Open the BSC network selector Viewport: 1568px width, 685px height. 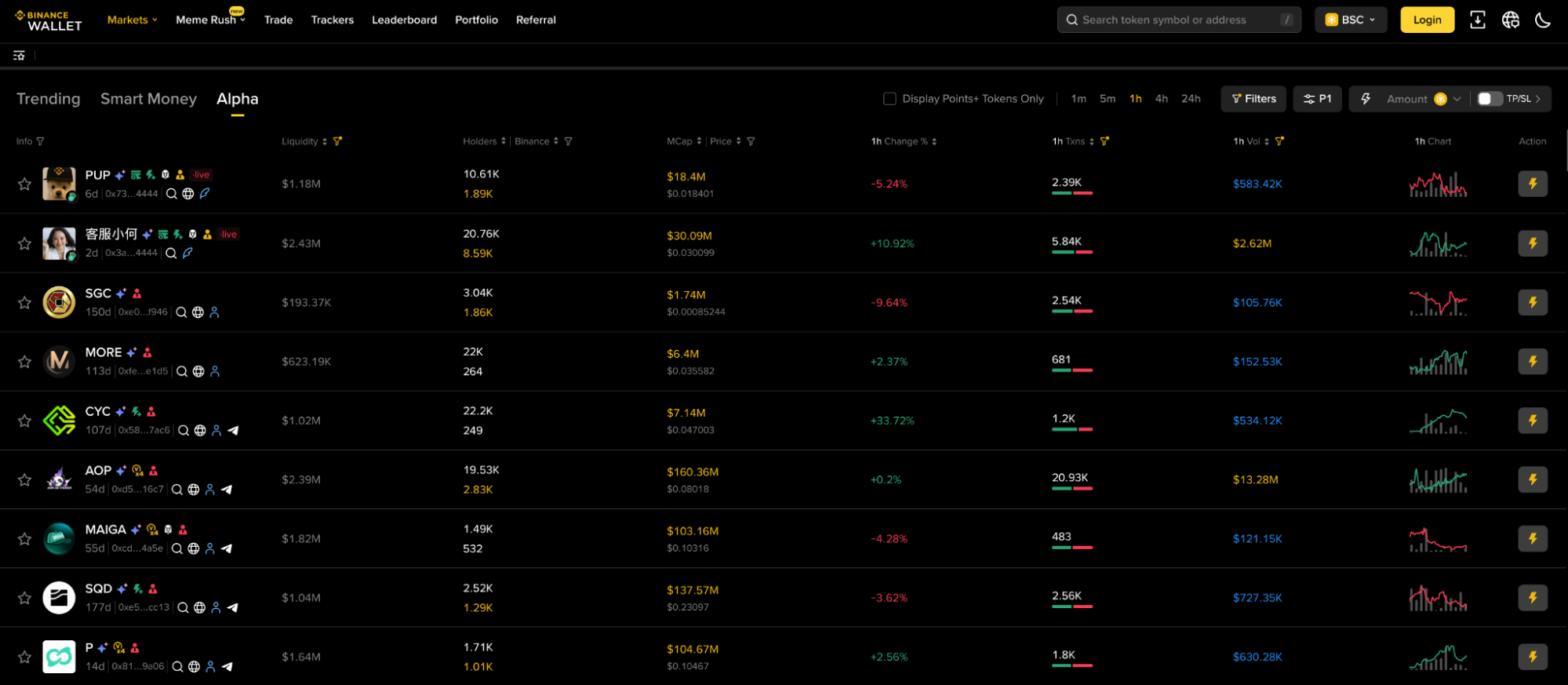1350,20
